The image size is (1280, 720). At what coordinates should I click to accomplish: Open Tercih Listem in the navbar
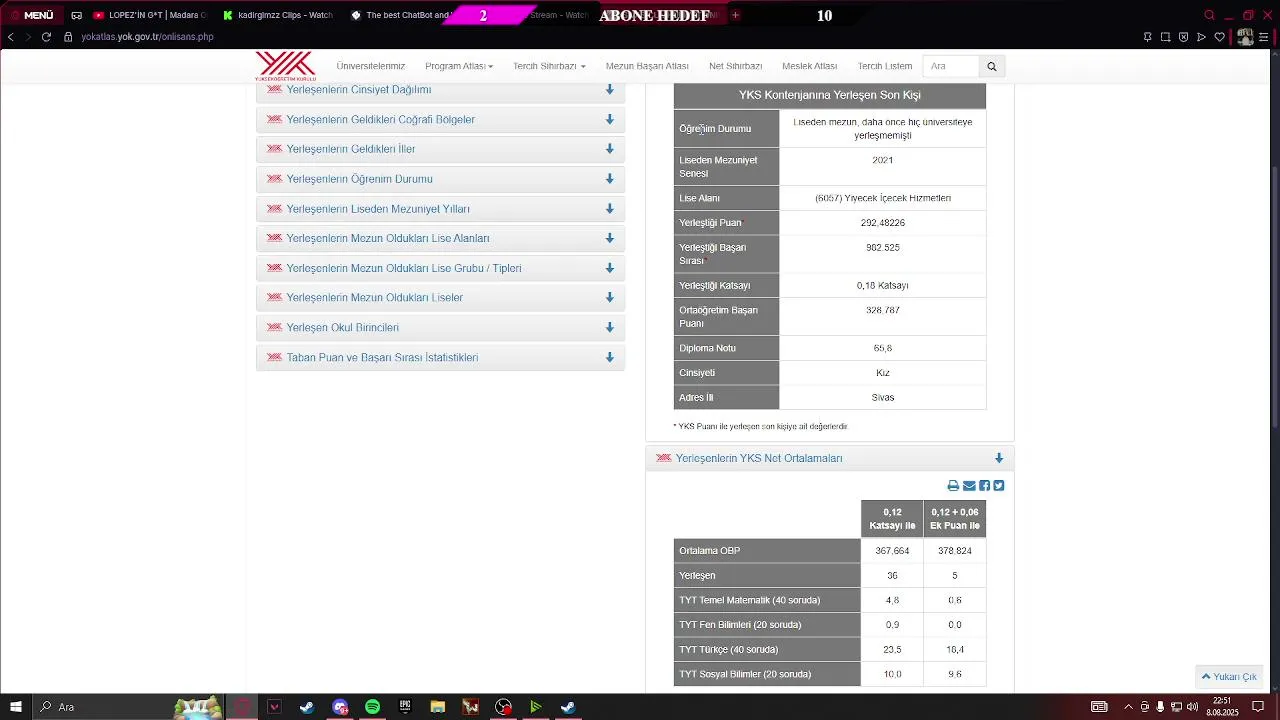coord(885,66)
